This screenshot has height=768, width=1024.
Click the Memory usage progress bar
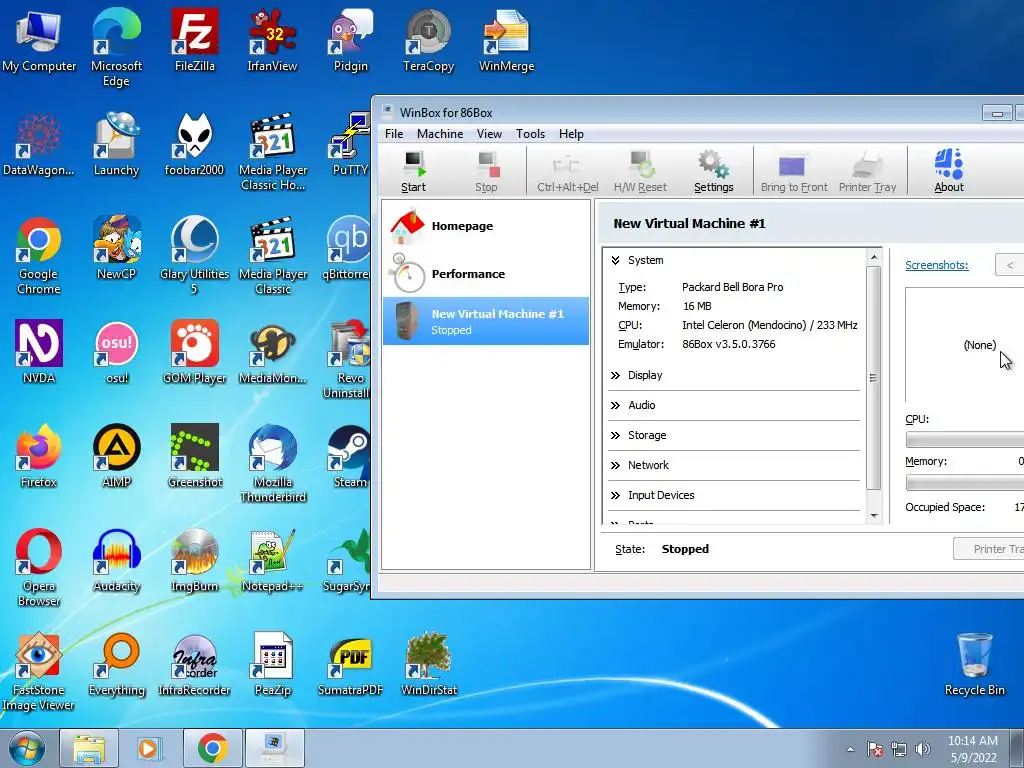click(965, 483)
